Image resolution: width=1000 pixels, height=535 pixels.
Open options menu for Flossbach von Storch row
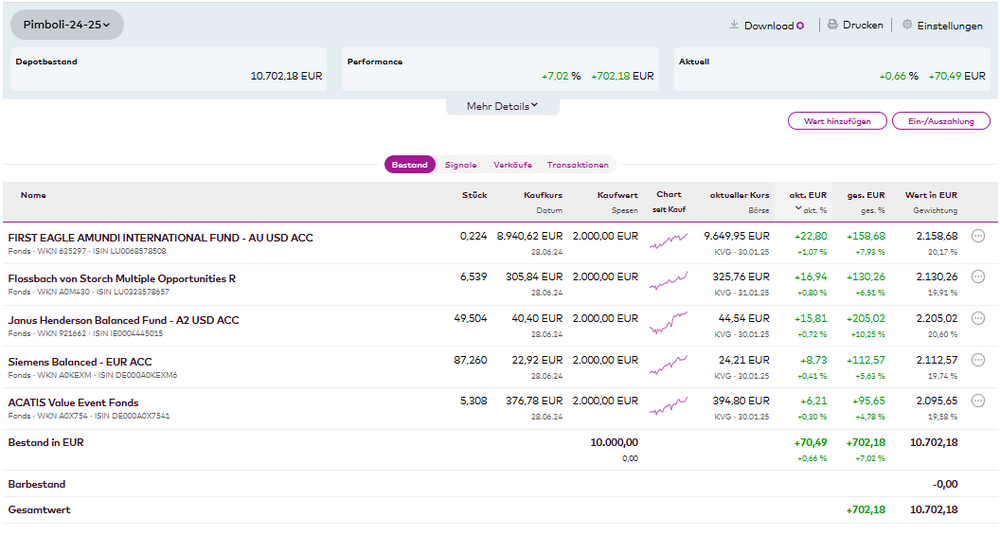click(978, 277)
